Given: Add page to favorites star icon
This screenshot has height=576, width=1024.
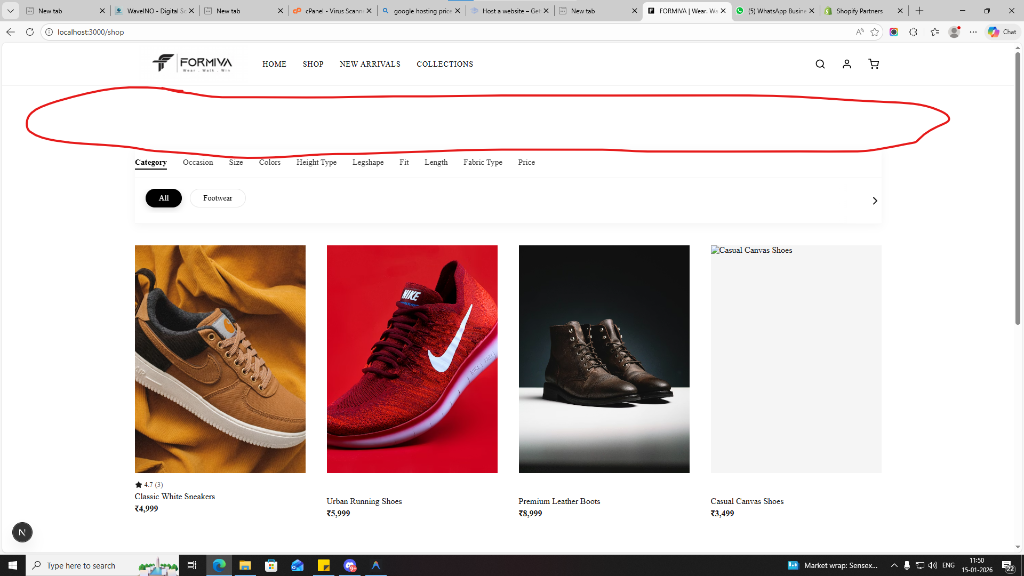Looking at the screenshot, I should (x=875, y=32).
